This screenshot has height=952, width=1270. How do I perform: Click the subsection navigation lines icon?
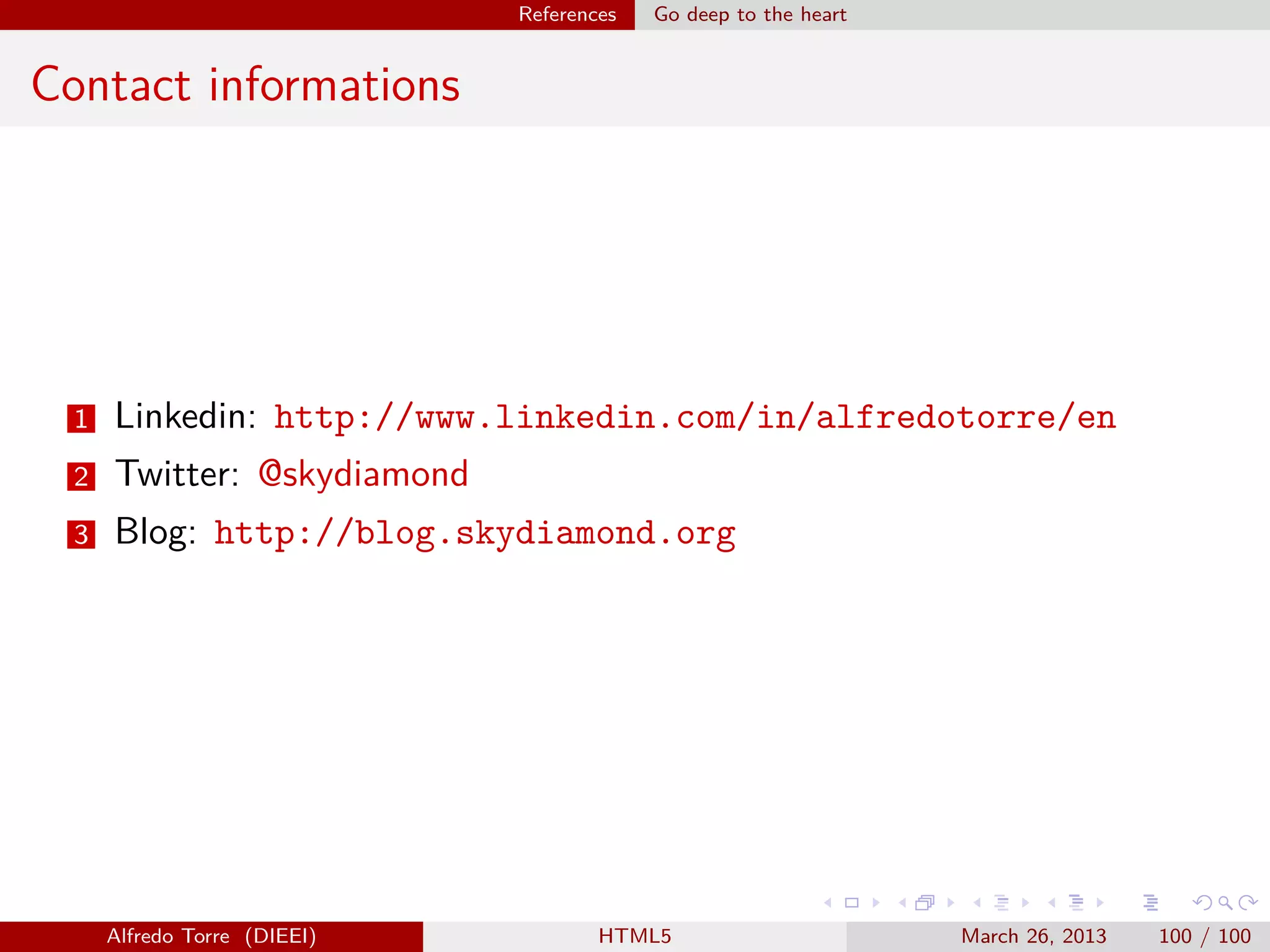point(1001,902)
